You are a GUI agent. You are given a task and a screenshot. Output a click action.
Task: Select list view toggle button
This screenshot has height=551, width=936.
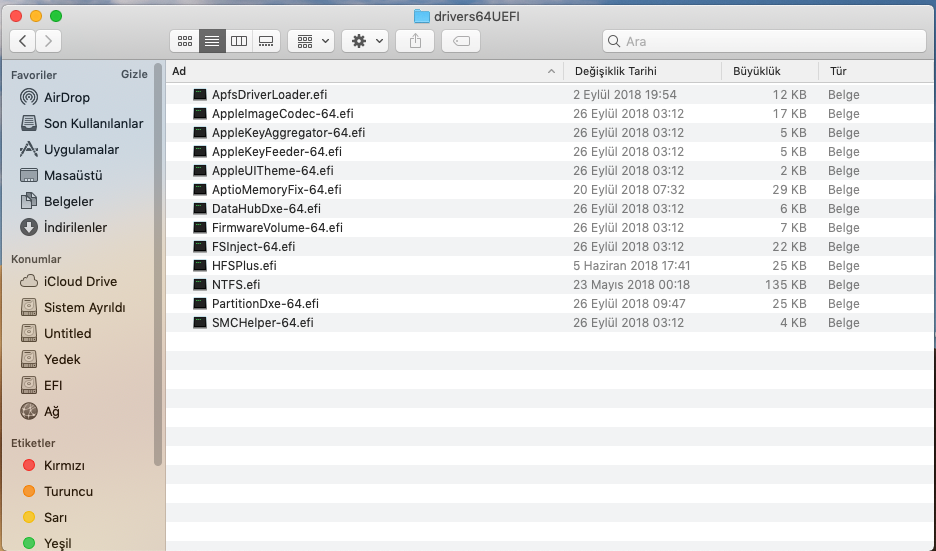point(211,41)
